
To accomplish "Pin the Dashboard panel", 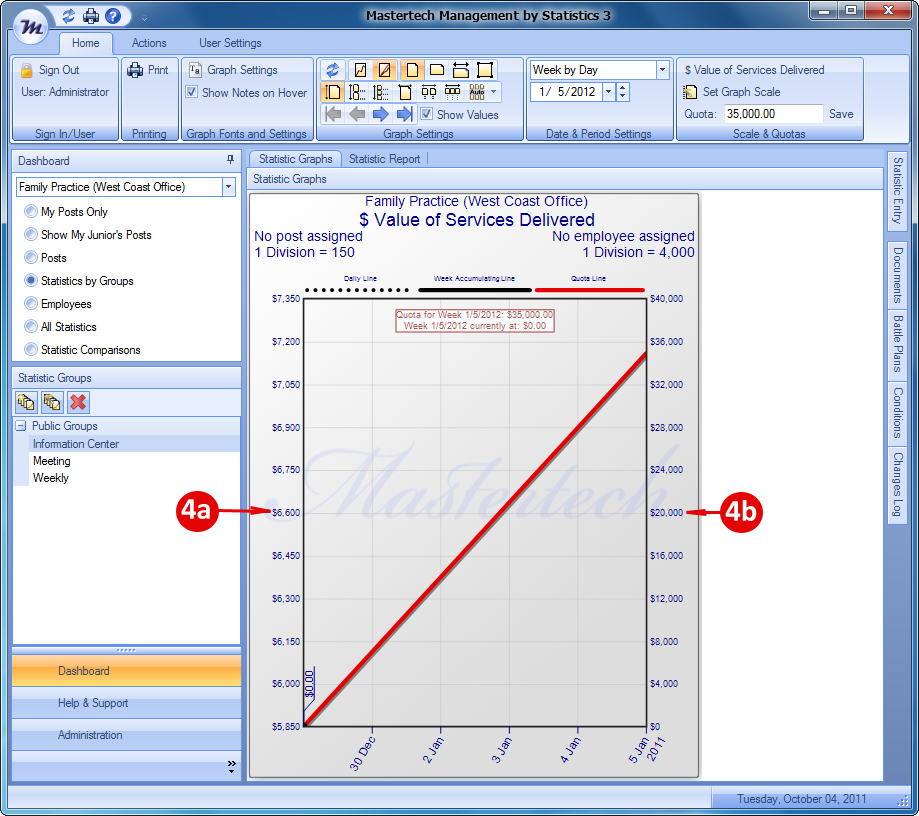I will (230, 159).
